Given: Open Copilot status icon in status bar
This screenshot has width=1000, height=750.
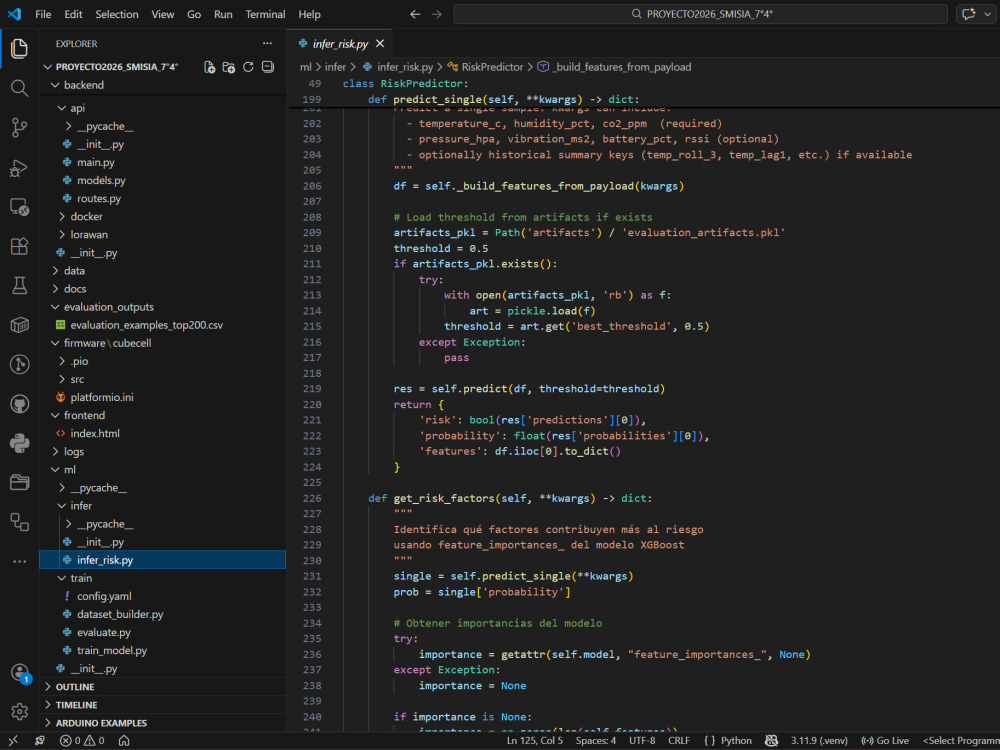Looking at the screenshot, I should point(771,740).
